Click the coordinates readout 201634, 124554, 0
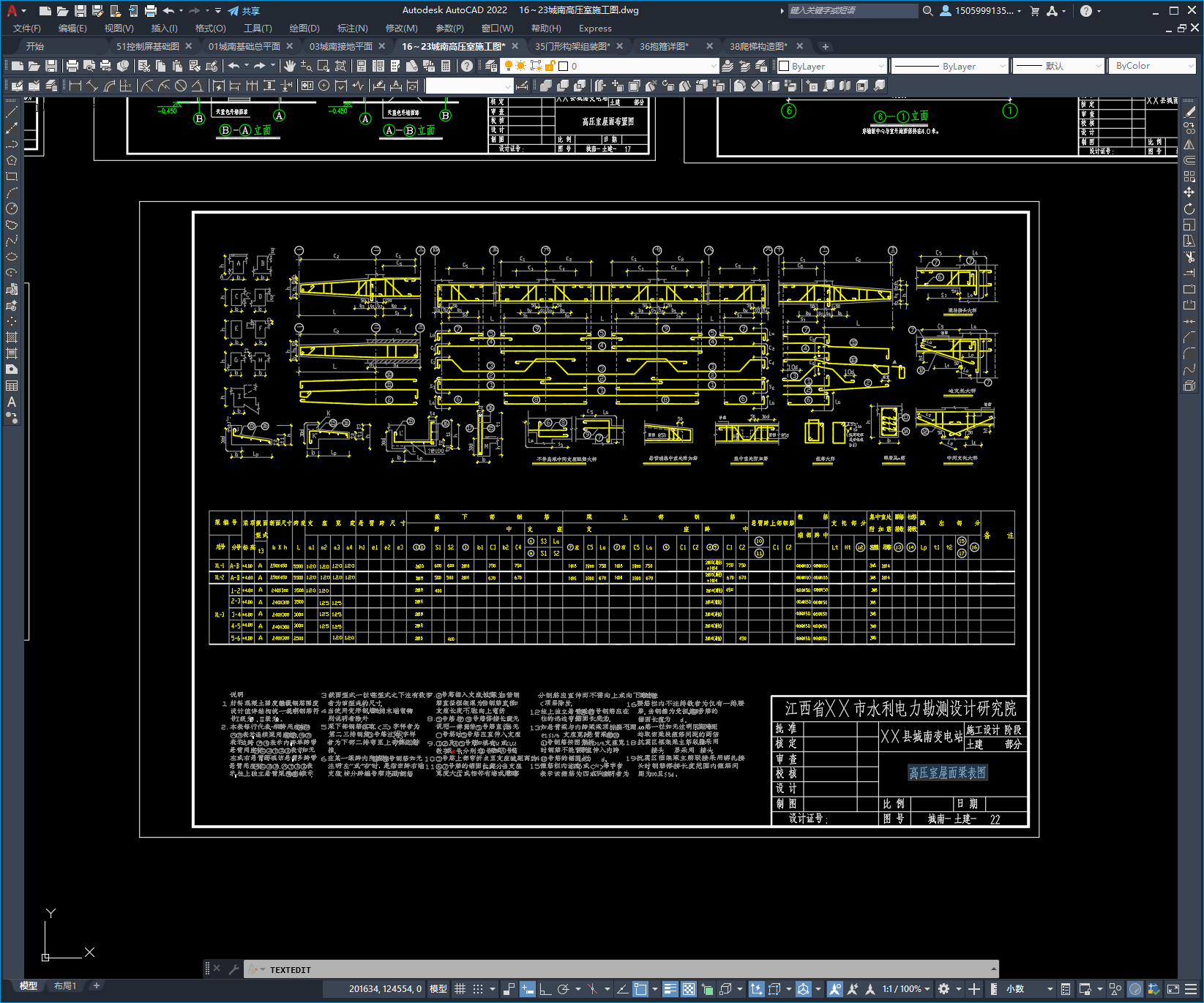 pyautogui.click(x=385, y=989)
